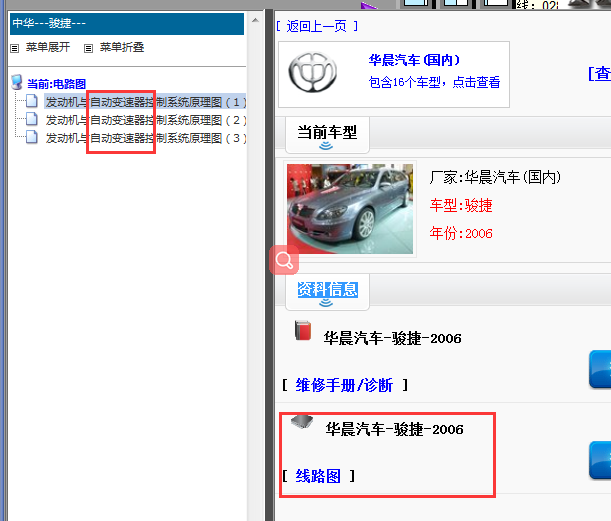Viewport: 611px width, 521px height.
Task: Collapse the menu via 菜单折叠 text
Action: (x=122, y=47)
